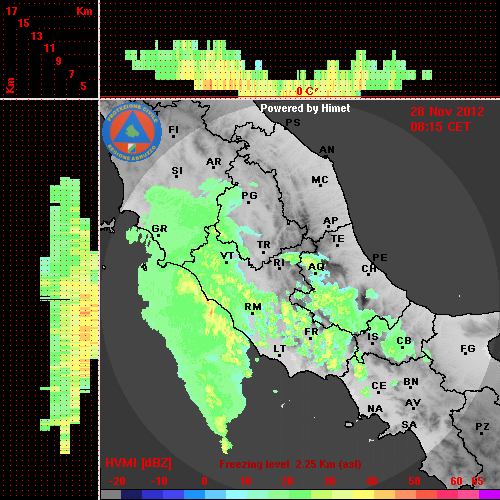500x500 pixels.
Task: Click the GR city label
Action: tap(159, 229)
